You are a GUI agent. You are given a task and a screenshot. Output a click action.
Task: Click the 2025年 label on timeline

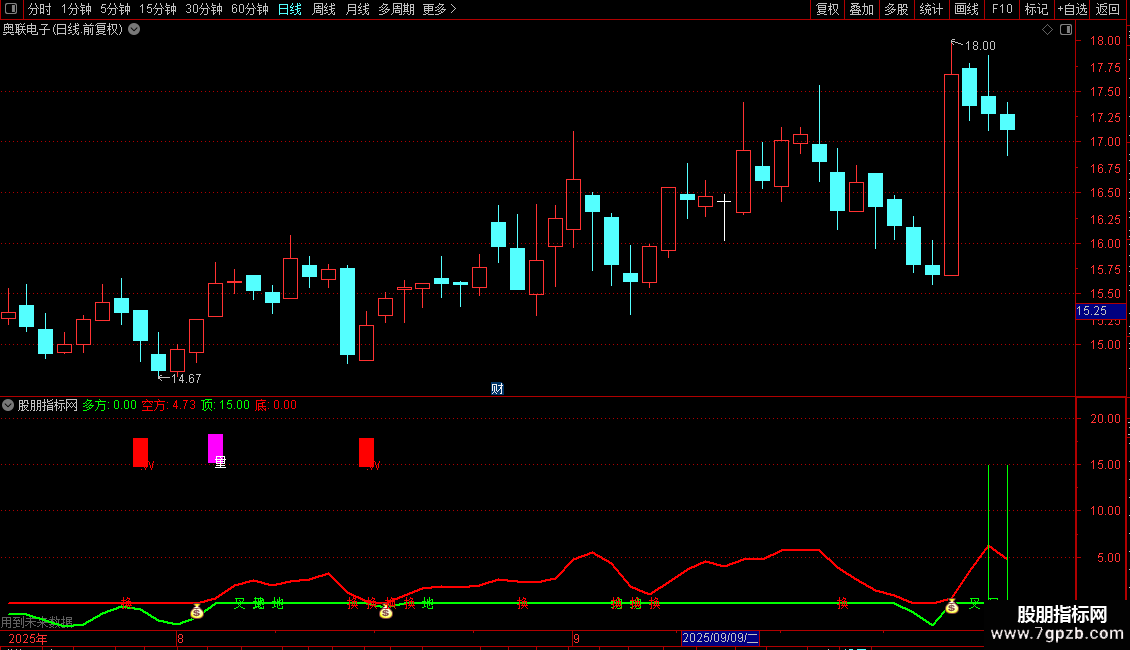(27, 638)
